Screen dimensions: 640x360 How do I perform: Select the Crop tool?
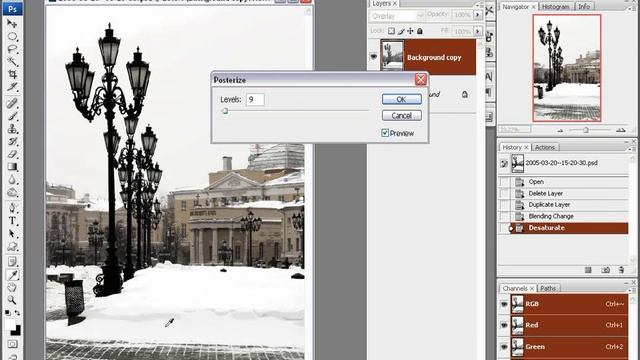(12, 74)
